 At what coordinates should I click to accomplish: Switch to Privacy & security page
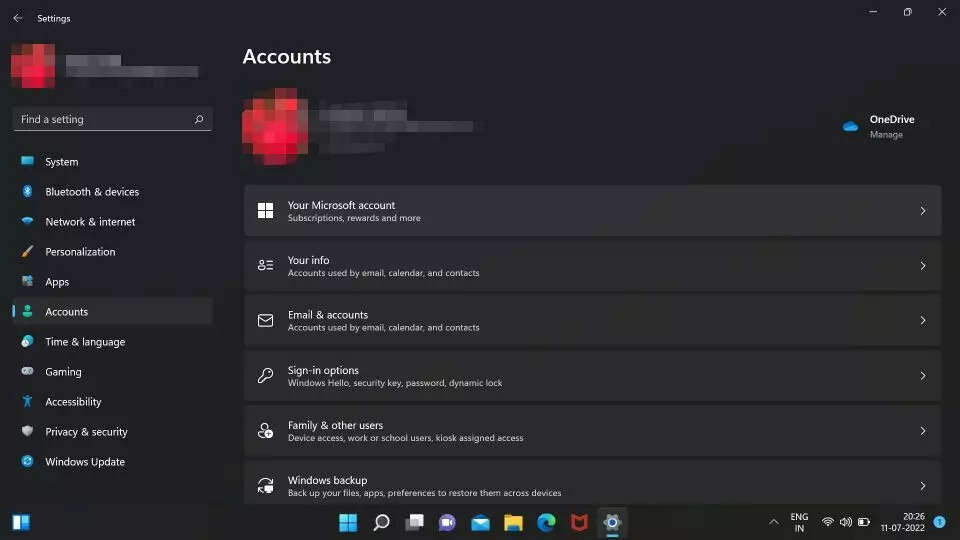[86, 432]
